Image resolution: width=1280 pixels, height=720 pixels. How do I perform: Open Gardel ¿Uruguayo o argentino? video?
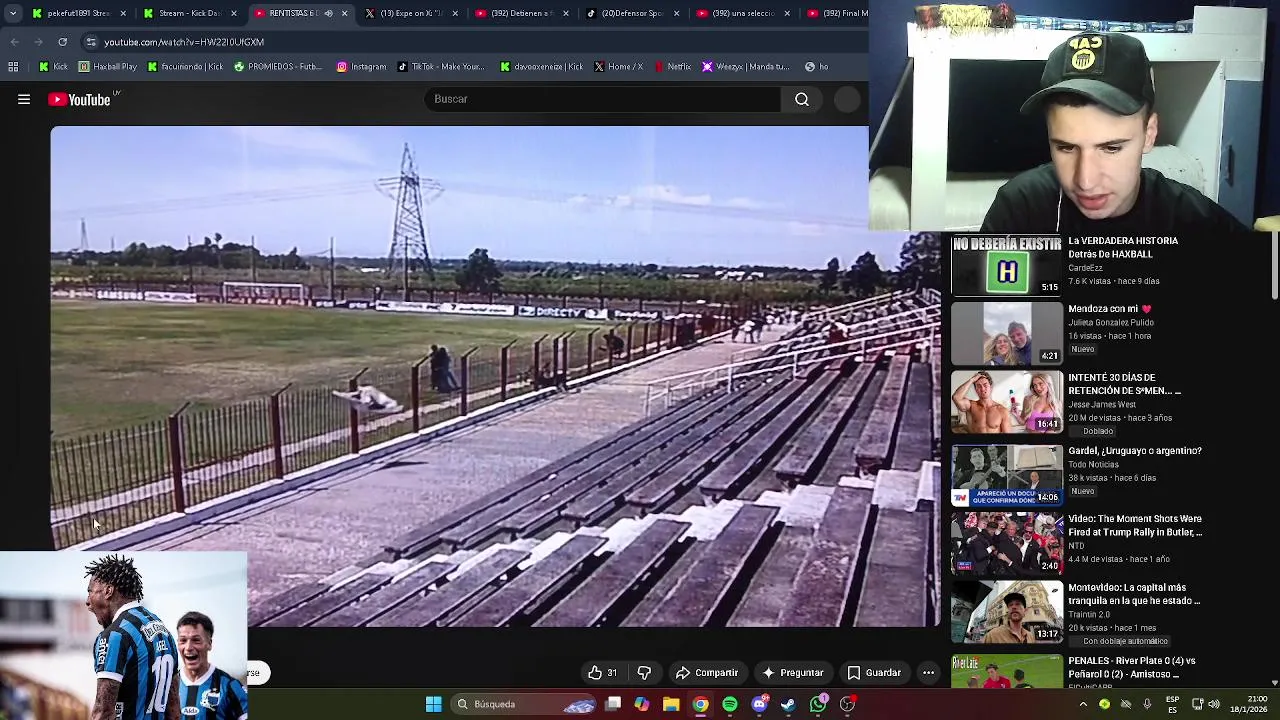pos(1135,451)
